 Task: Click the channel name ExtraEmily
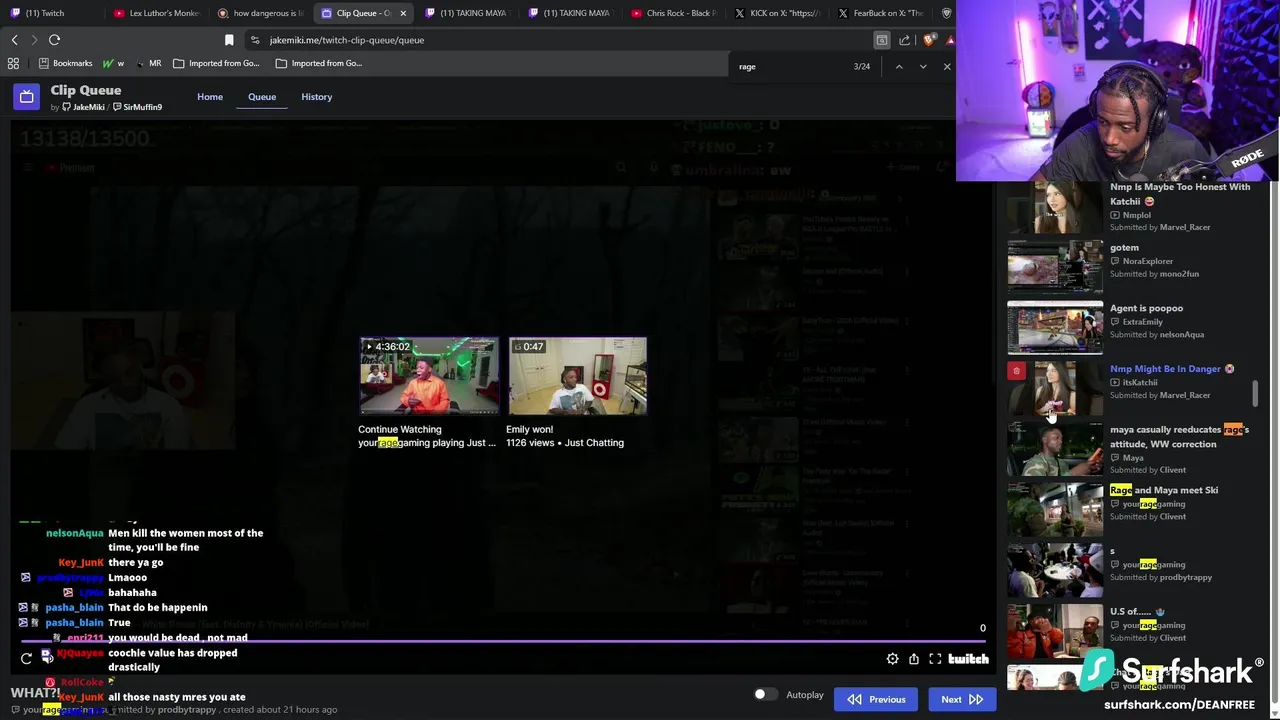(x=1142, y=322)
